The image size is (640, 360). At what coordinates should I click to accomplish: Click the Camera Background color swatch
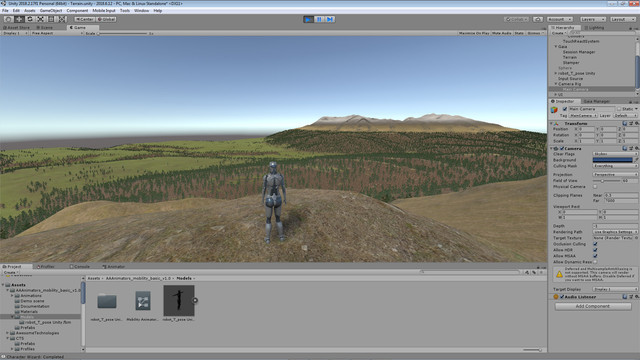[x=612, y=160]
